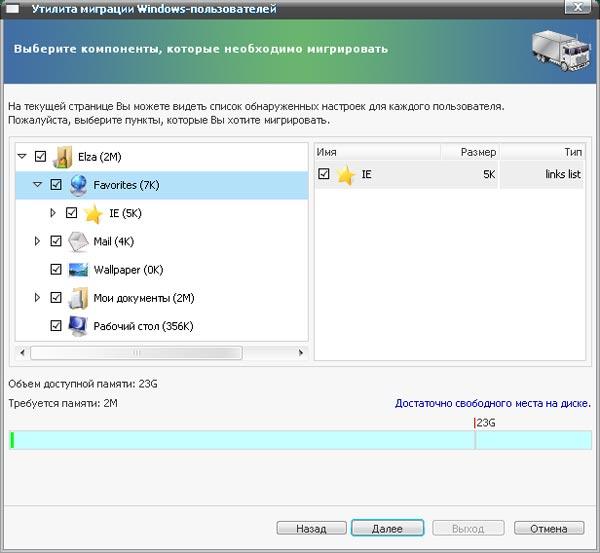The image size is (600, 553).
Task: Select the Favorites (7K) tree label
Action: pos(126,185)
